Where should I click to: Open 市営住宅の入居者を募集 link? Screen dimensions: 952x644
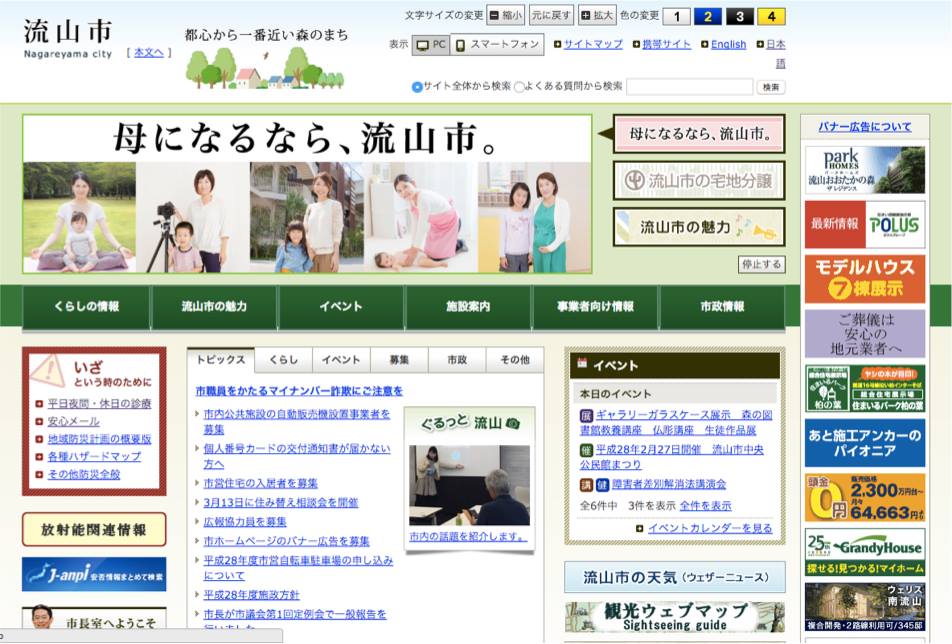(260, 484)
